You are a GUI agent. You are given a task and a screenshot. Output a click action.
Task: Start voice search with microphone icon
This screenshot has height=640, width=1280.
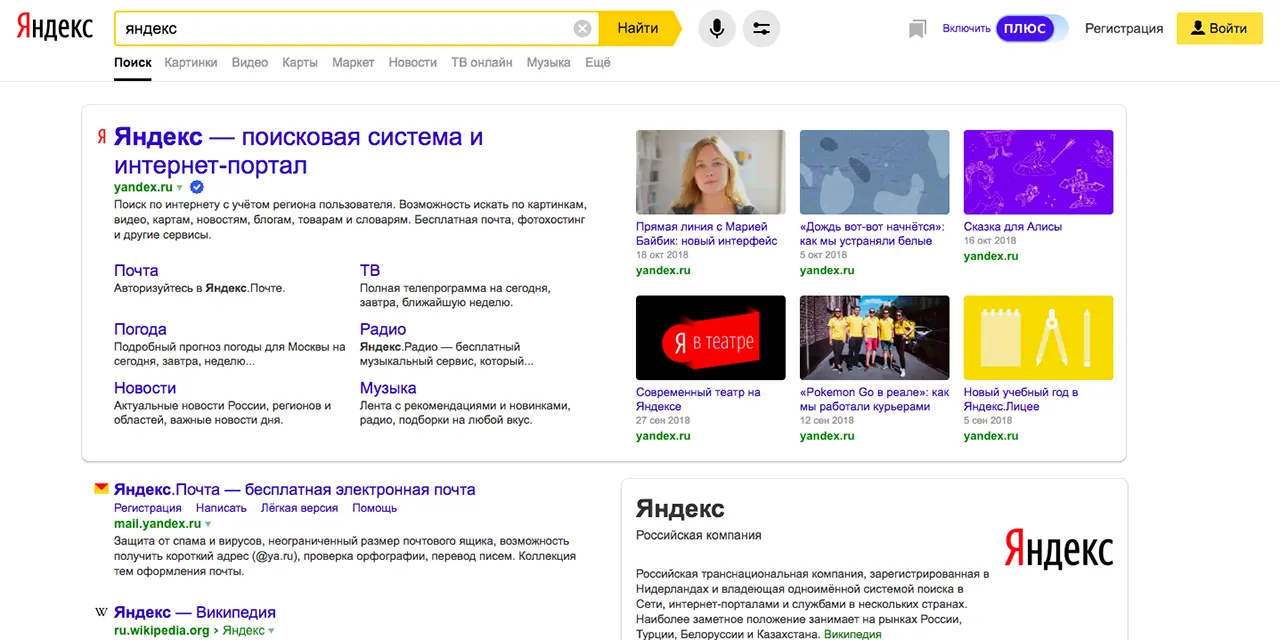pos(717,29)
